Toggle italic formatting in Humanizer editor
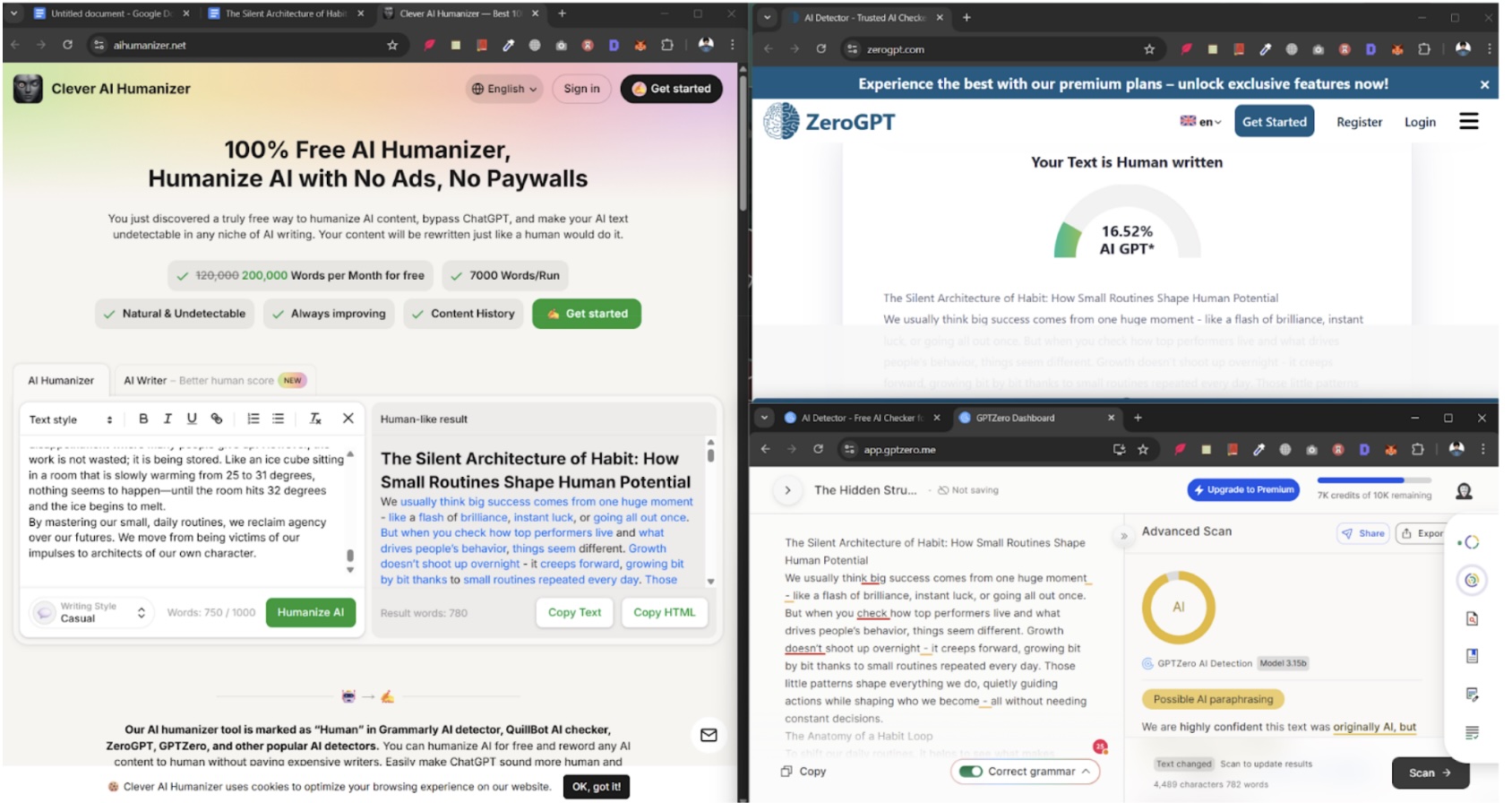Viewport: 1512px width, 803px height. (168, 419)
